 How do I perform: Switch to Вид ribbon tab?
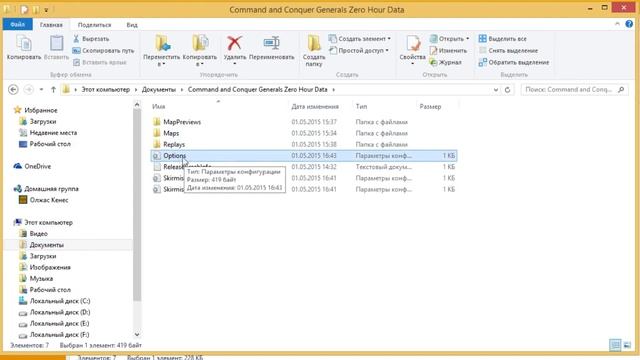132,25
